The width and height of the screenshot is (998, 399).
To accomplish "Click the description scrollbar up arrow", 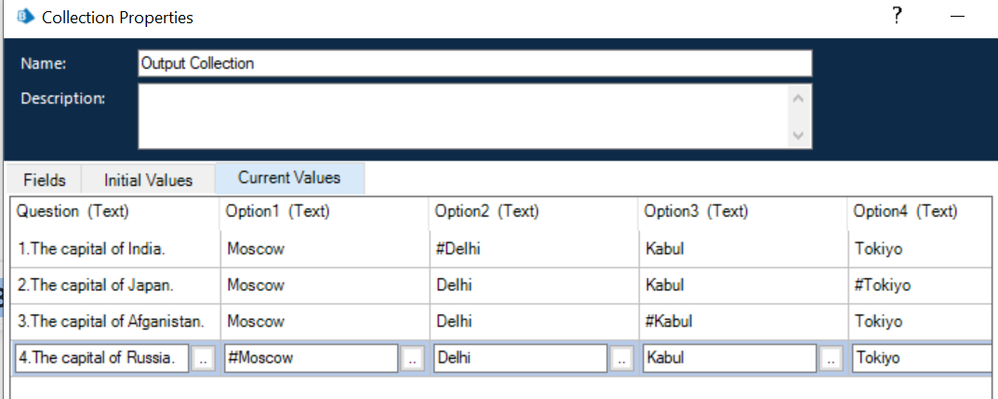I will [799, 99].
